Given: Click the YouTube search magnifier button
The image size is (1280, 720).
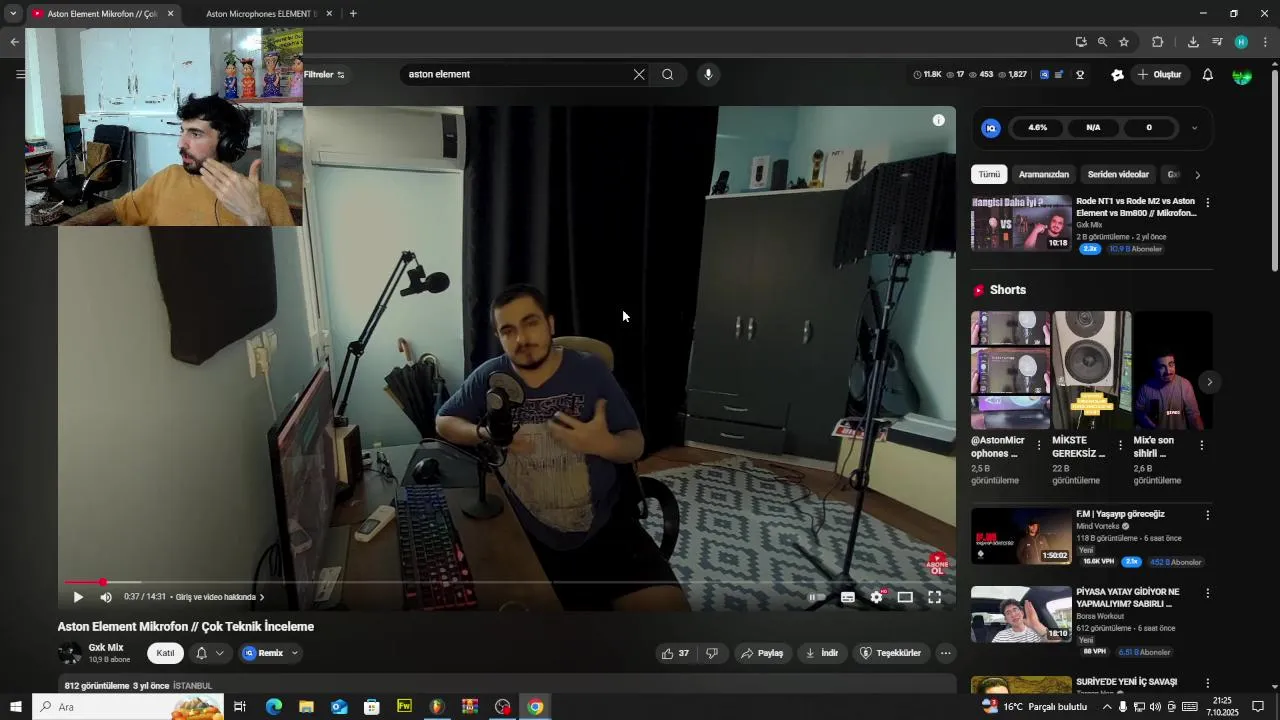Looking at the screenshot, I should pos(668,74).
